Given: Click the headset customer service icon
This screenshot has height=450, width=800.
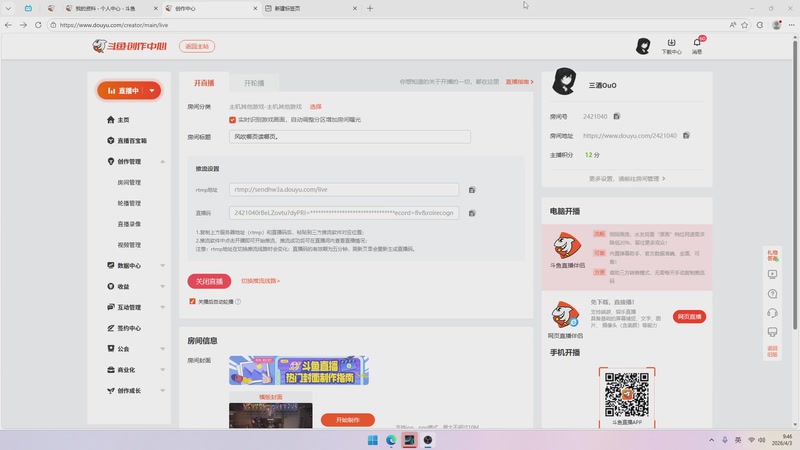Looking at the screenshot, I should point(772,313).
